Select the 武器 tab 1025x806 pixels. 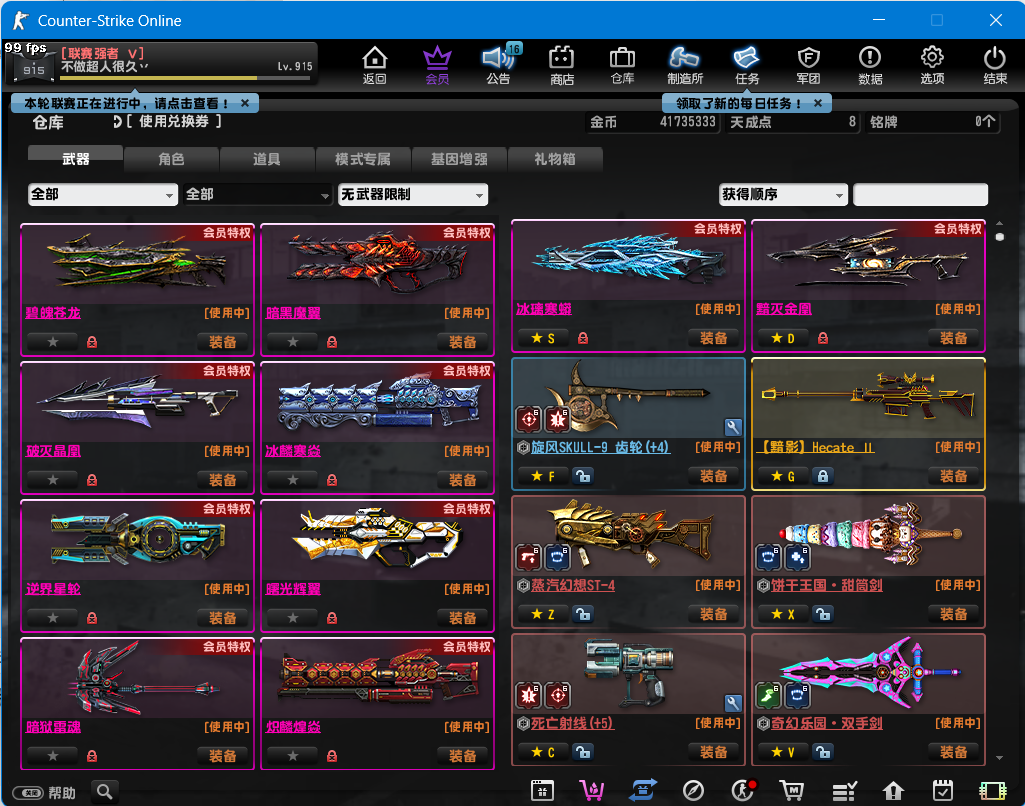pyautogui.click(x=75, y=159)
